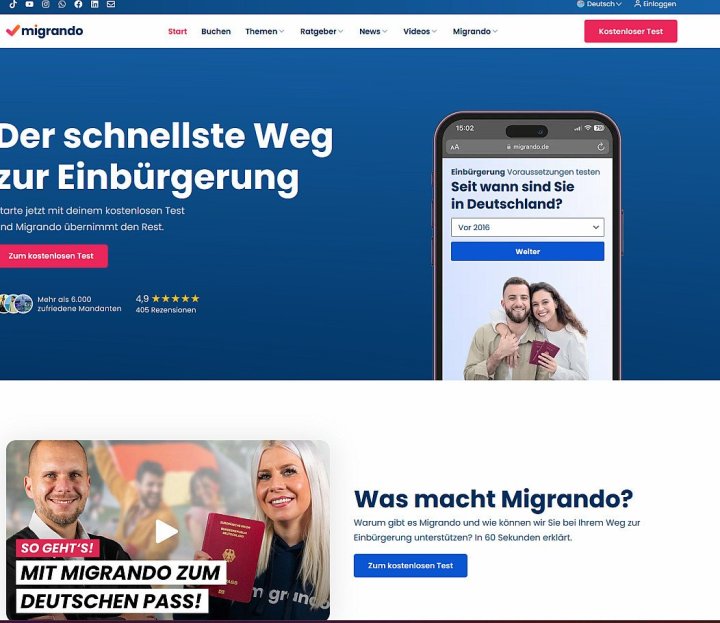Viewport: 720px width, 623px height.
Task: Expand the News menu
Action: (x=373, y=31)
